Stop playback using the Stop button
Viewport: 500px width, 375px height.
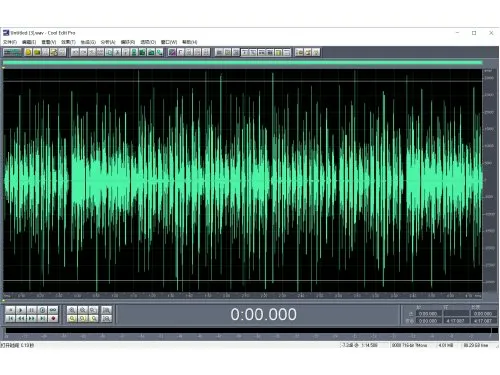click(10, 310)
